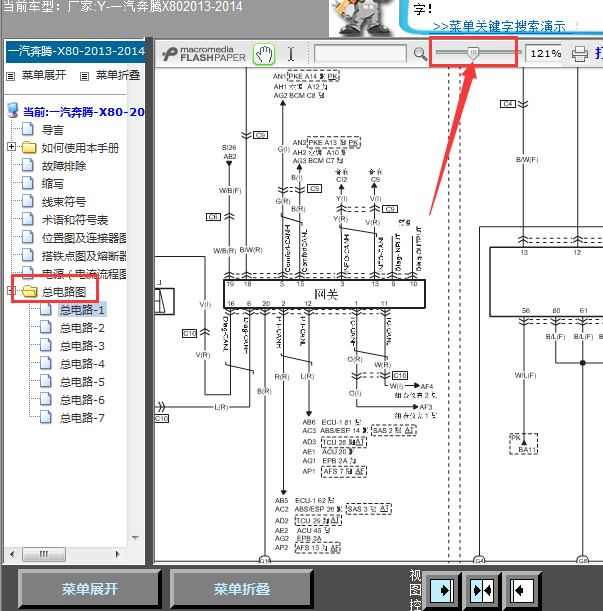Click the bottom 菜单展开 button
Viewport: 603px width, 611px height.
point(90,589)
